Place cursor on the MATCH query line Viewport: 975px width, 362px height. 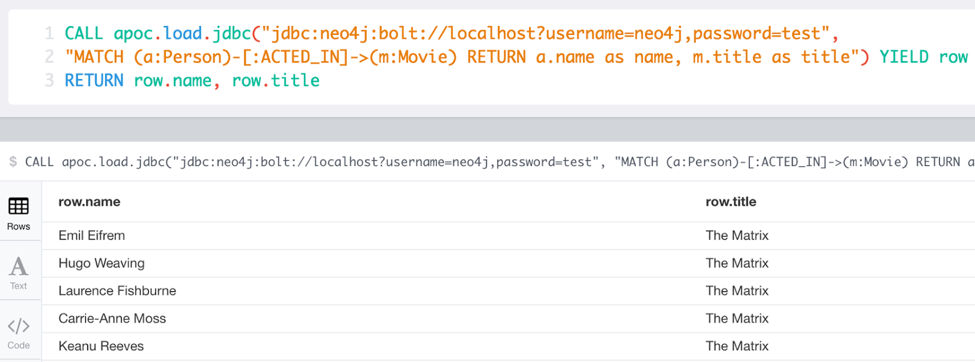click(x=515, y=57)
